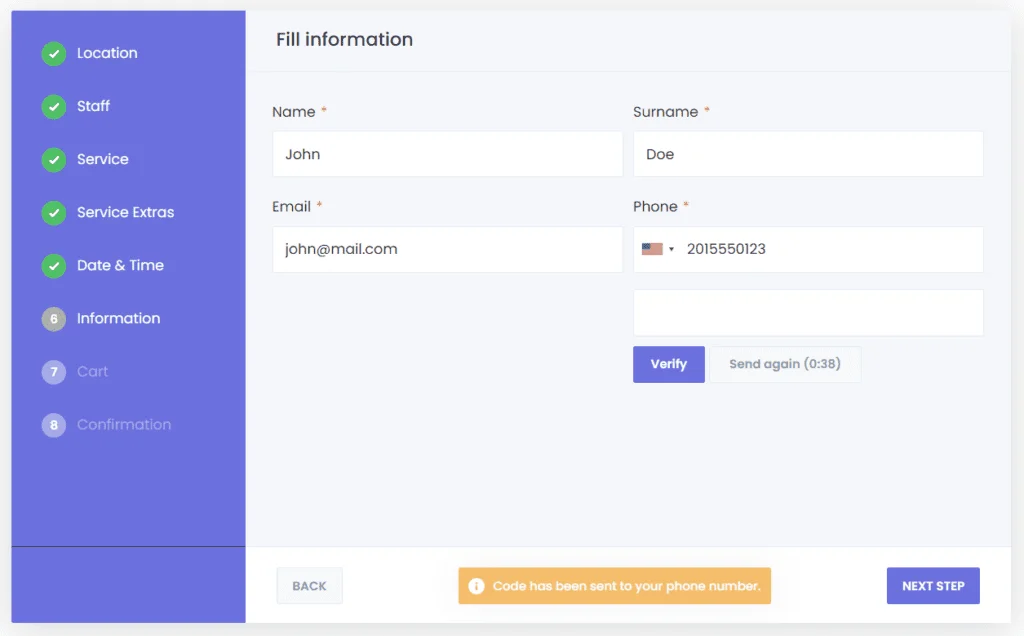Select the Information step label
The width and height of the screenshot is (1024, 636).
[x=118, y=318]
